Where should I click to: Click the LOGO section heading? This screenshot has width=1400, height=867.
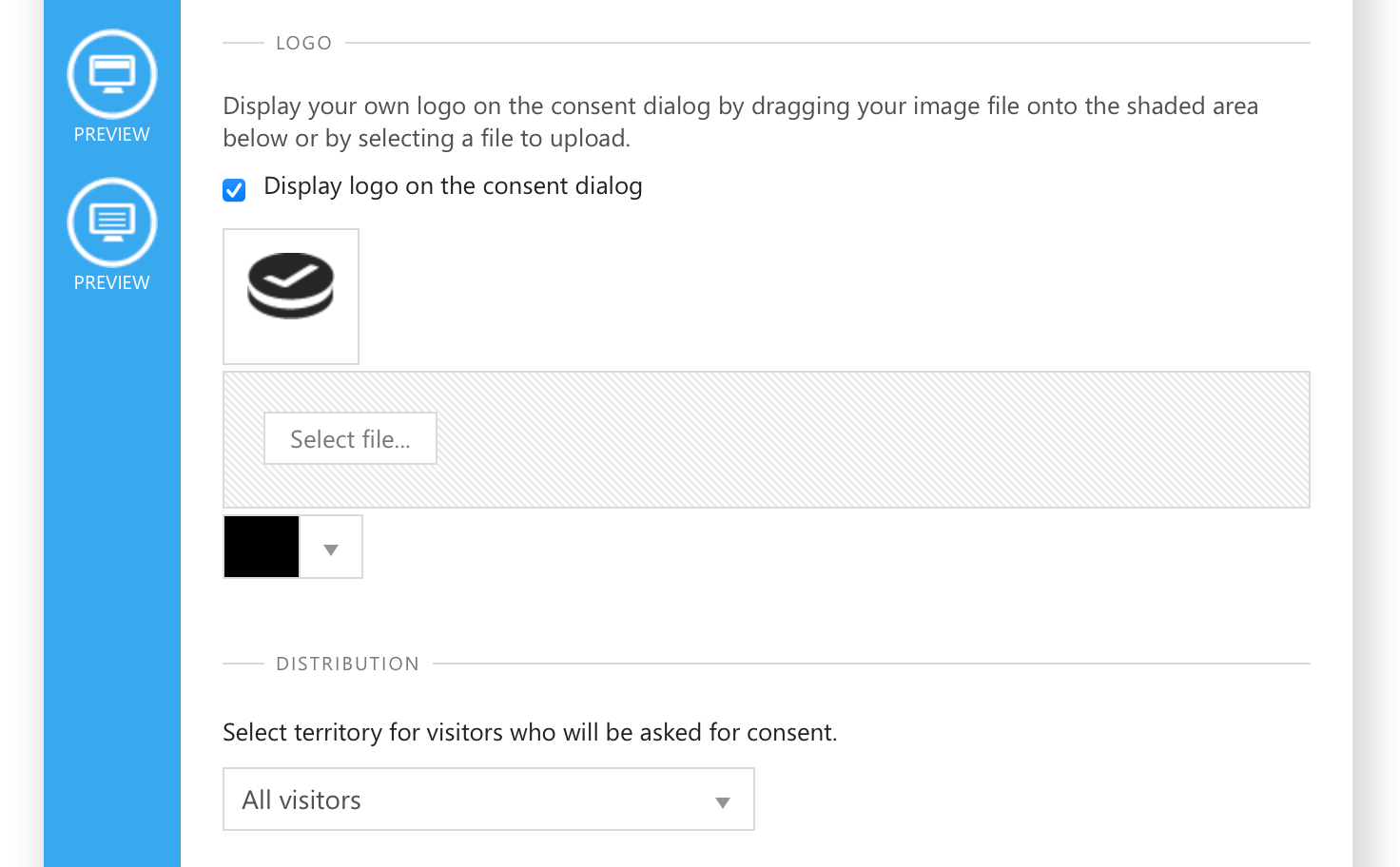(303, 43)
